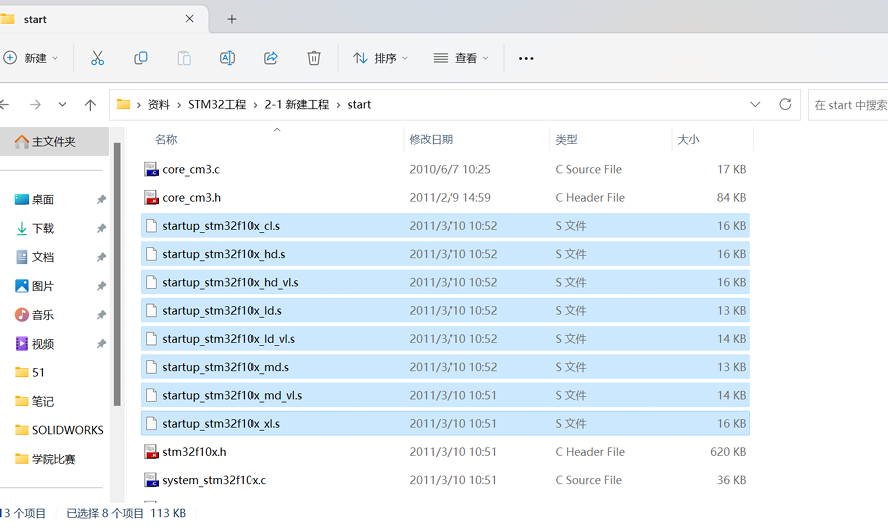Click STM32工程 in the breadcrumb path
Image resolution: width=888 pixels, height=528 pixels.
217,104
